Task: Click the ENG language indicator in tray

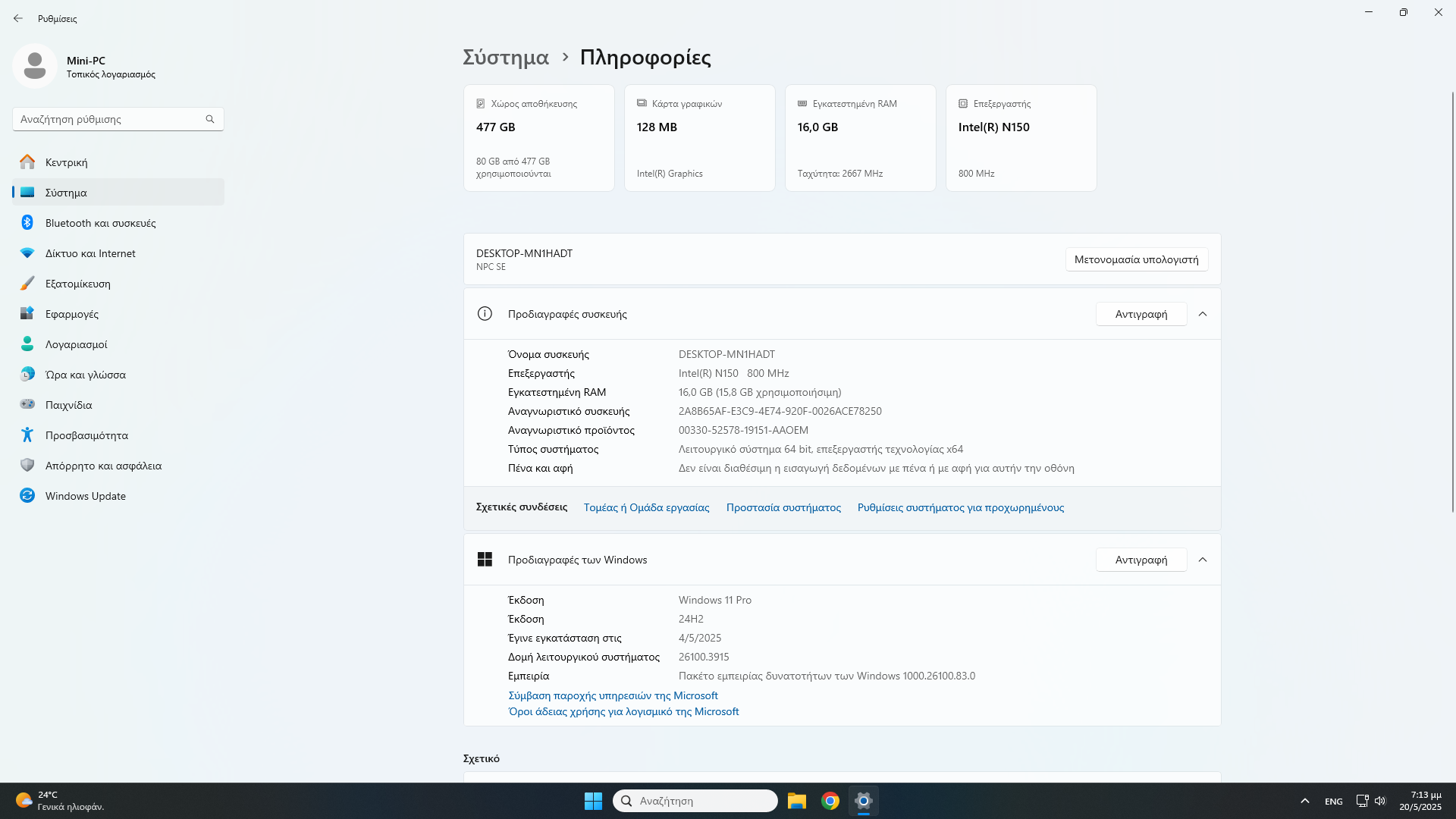Action: point(1334,802)
